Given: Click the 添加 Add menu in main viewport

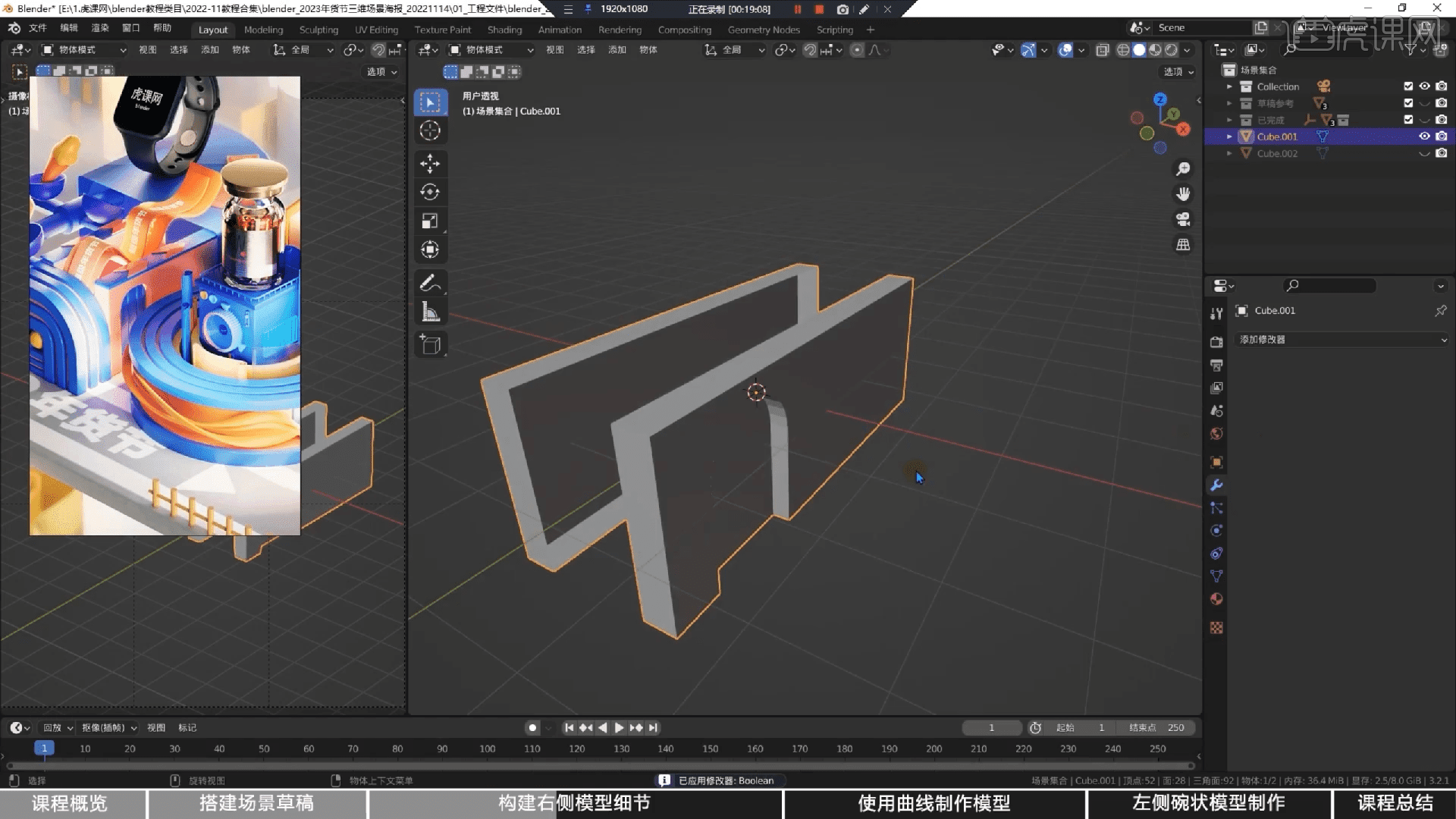Looking at the screenshot, I should 617,50.
